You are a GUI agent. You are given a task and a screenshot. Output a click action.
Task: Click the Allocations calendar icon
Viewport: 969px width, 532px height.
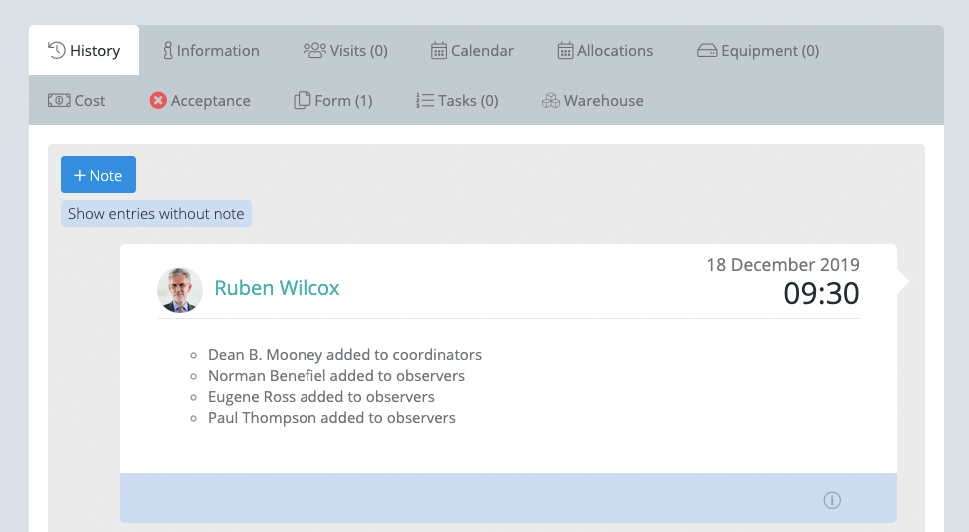[x=565, y=51]
